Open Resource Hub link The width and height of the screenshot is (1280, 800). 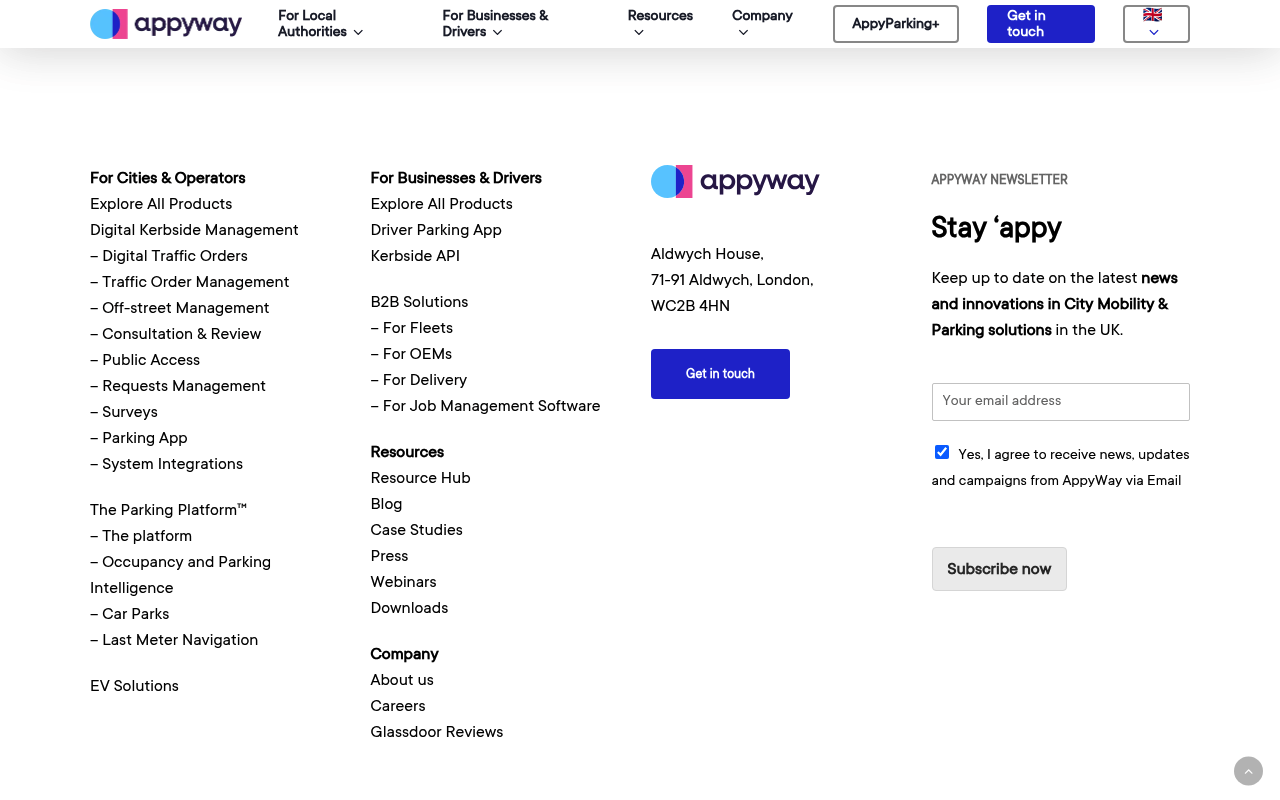point(420,478)
